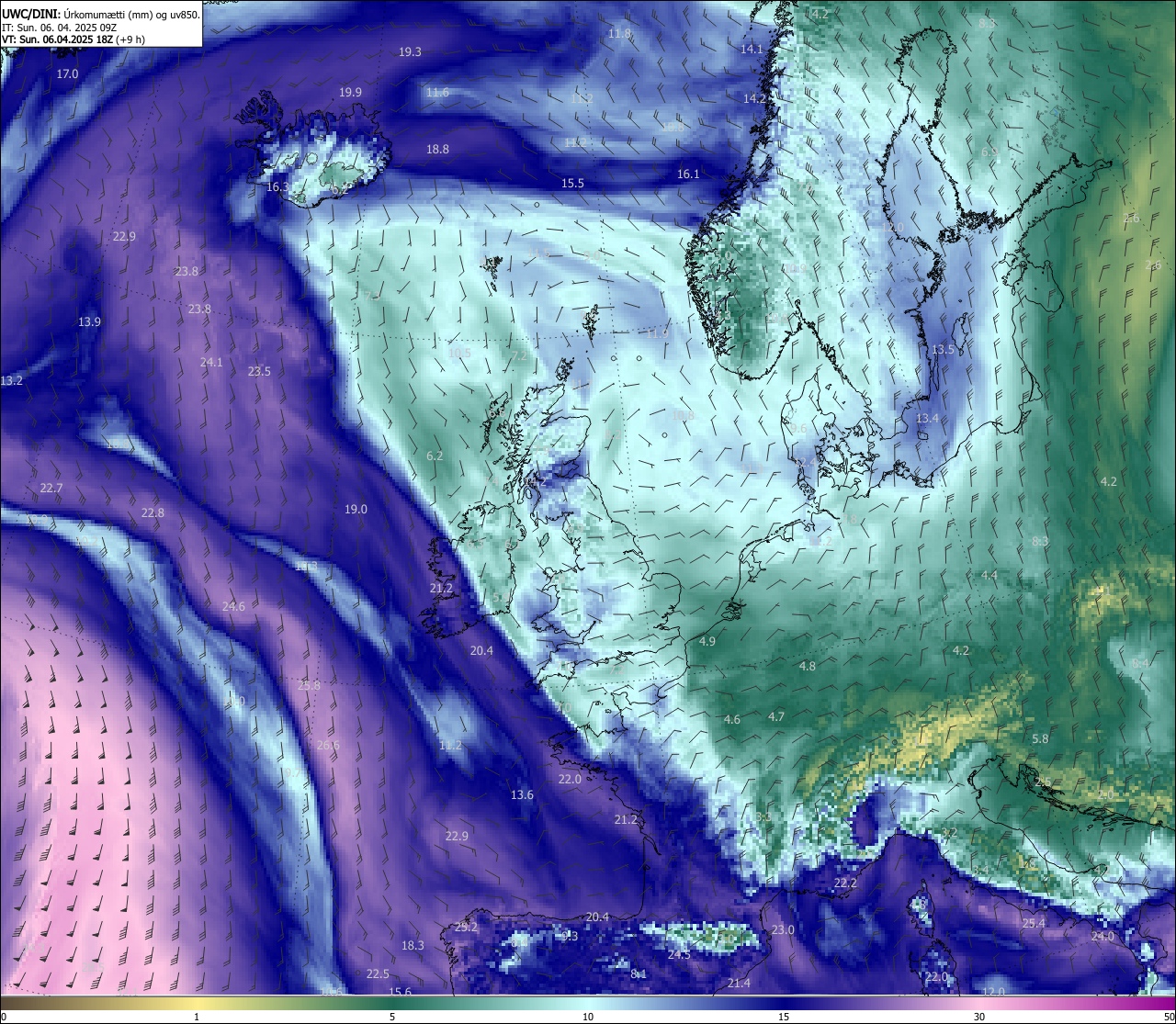Click the map value 15.6

[x=400, y=992]
